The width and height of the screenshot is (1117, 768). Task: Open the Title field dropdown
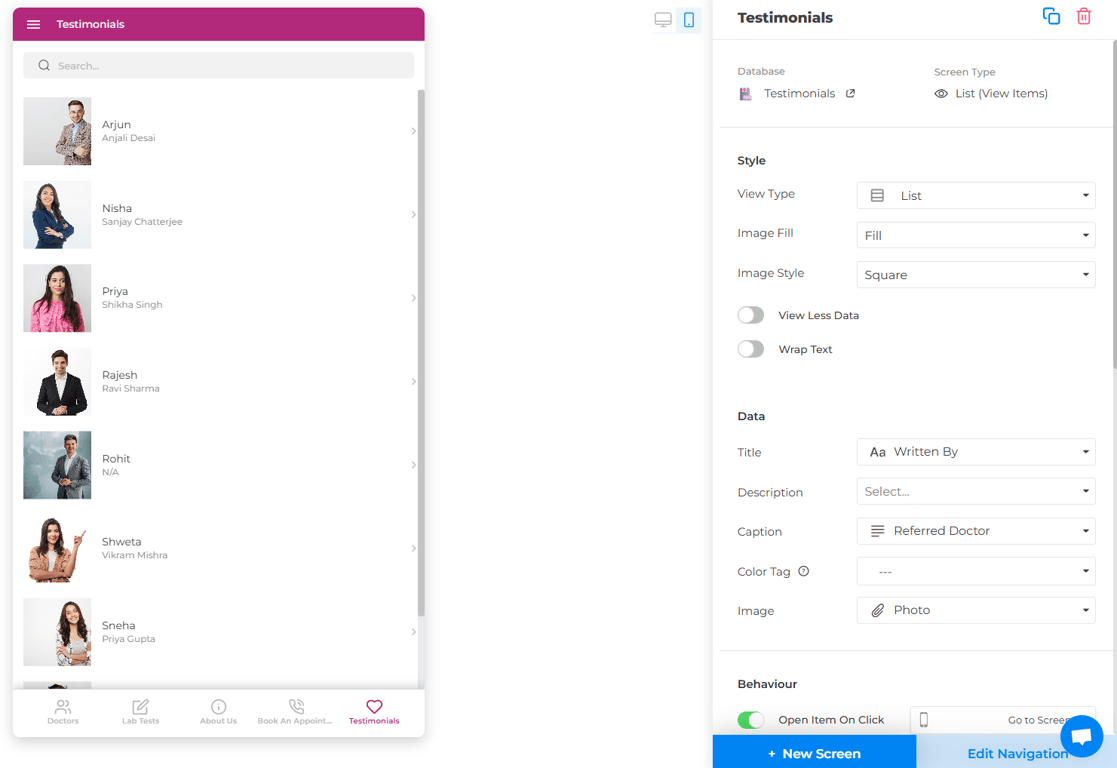click(976, 452)
